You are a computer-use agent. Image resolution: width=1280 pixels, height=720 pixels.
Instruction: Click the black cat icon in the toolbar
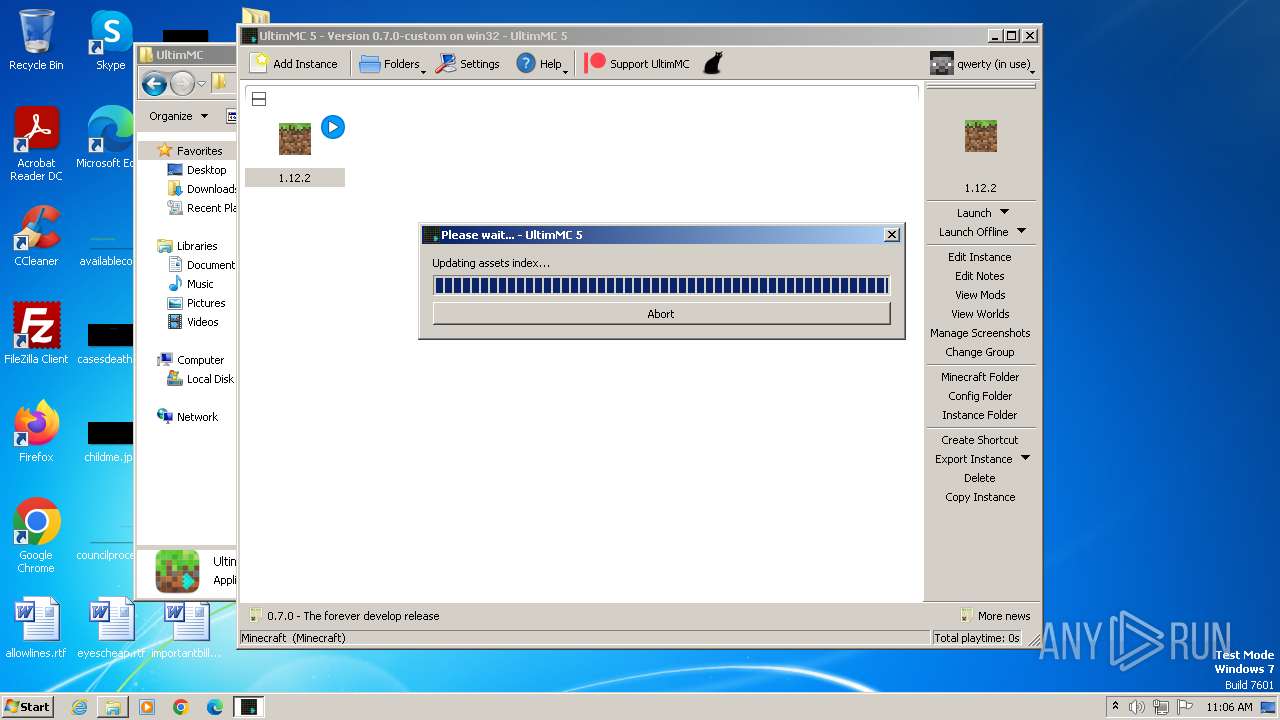712,63
